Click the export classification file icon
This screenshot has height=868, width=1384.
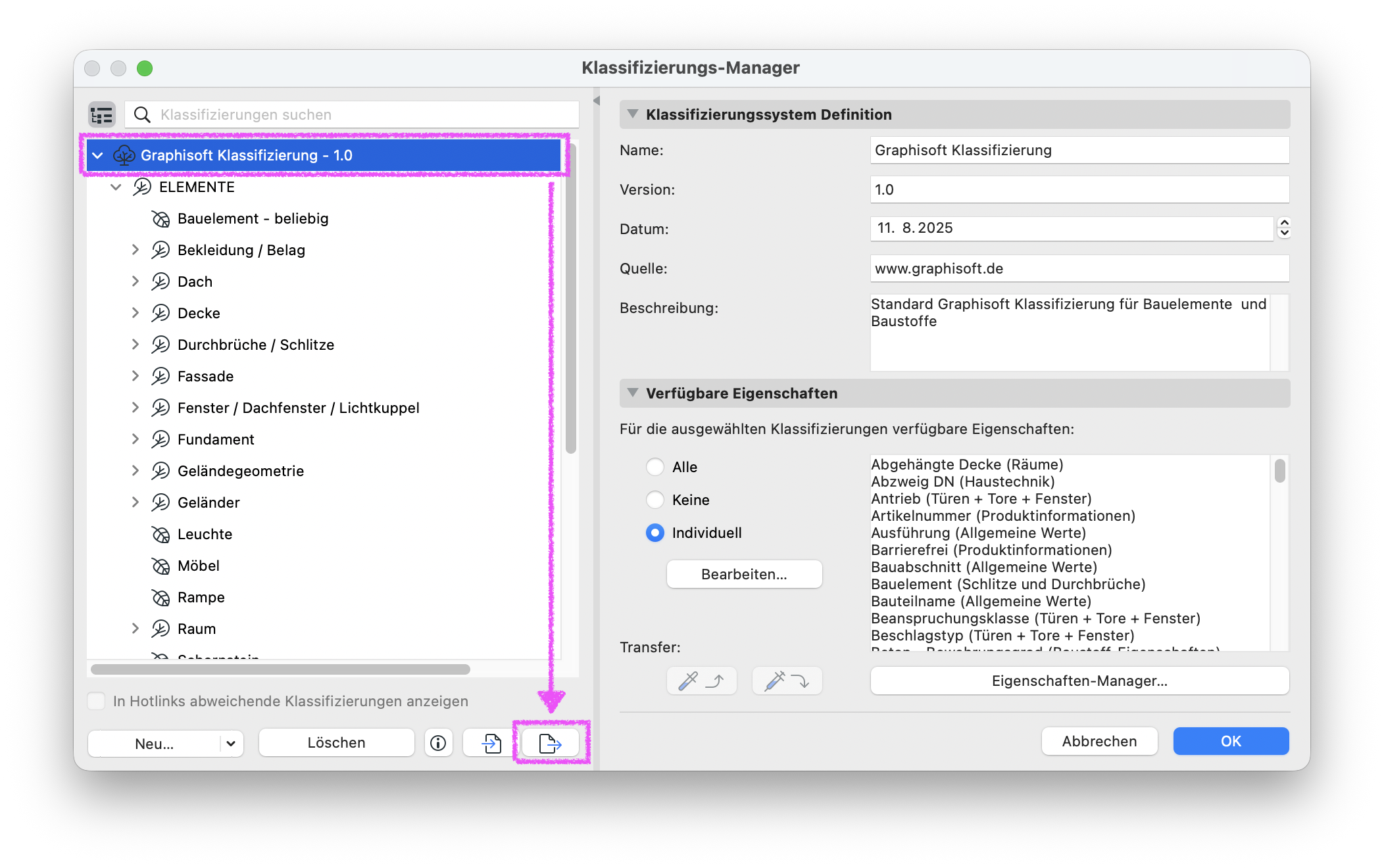click(x=550, y=743)
